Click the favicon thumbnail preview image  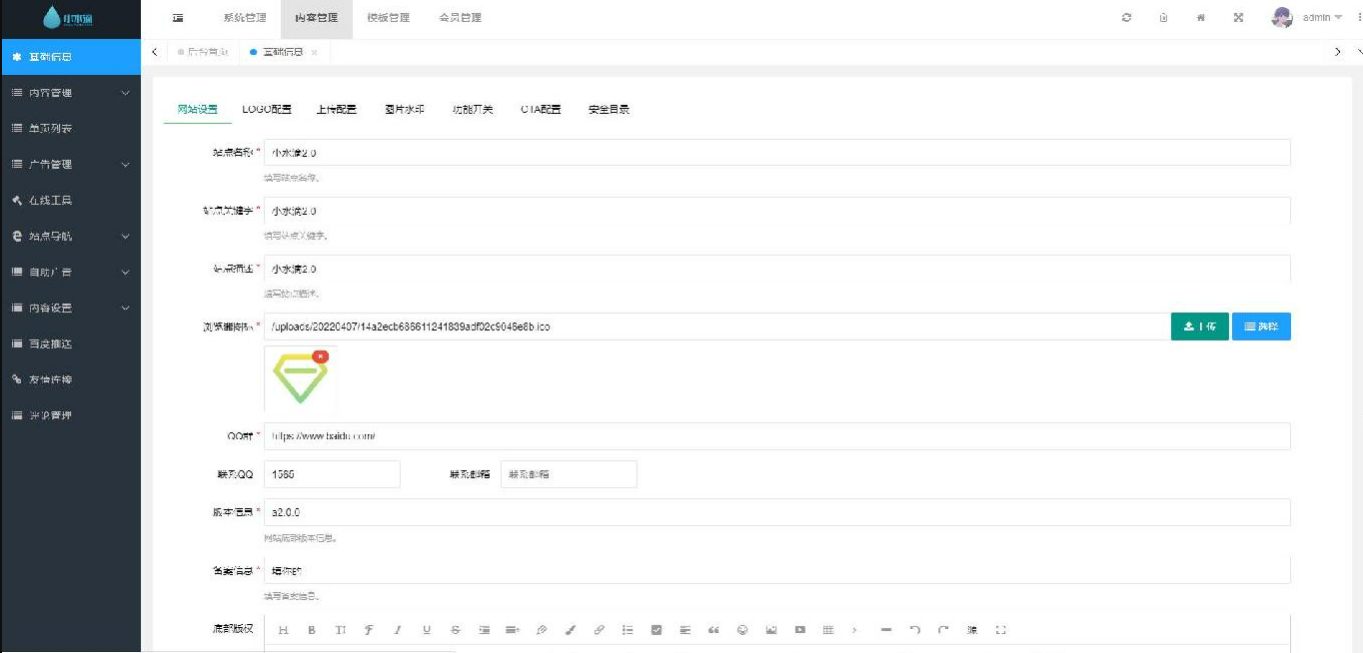click(299, 380)
